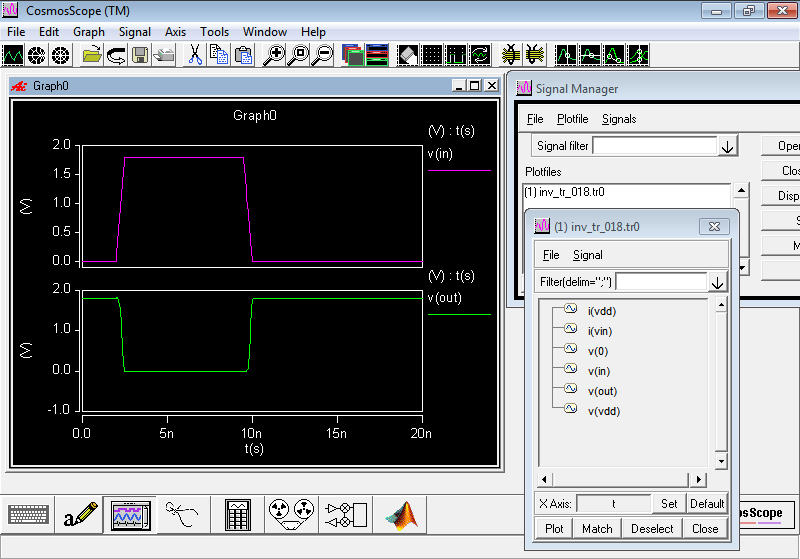
Task: Select the v(out) signal in list
Action: [x=602, y=391]
